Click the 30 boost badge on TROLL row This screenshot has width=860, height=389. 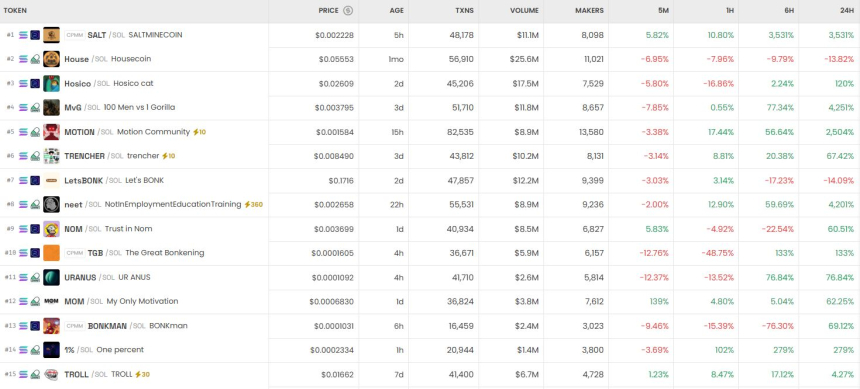tap(143, 374)
